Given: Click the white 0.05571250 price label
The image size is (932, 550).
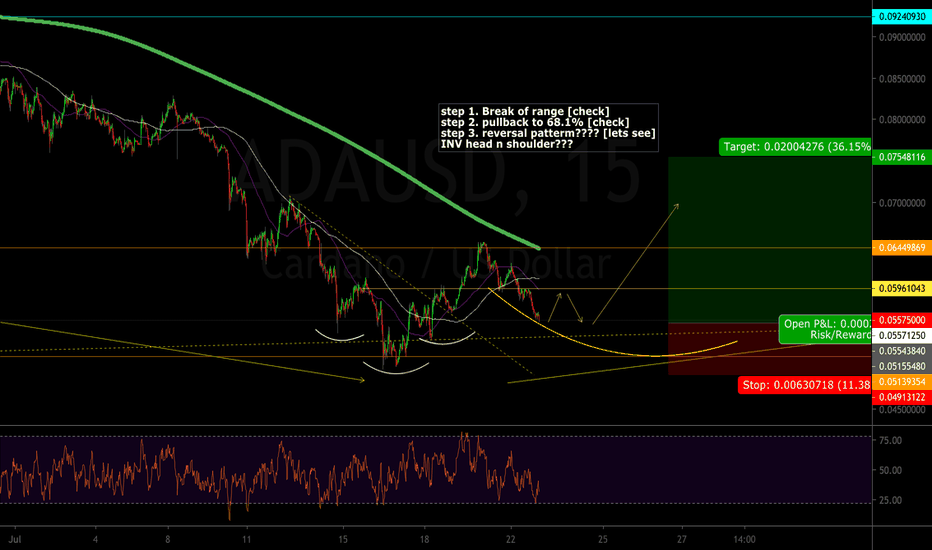Looking at the screenshot, I should 902,335.
